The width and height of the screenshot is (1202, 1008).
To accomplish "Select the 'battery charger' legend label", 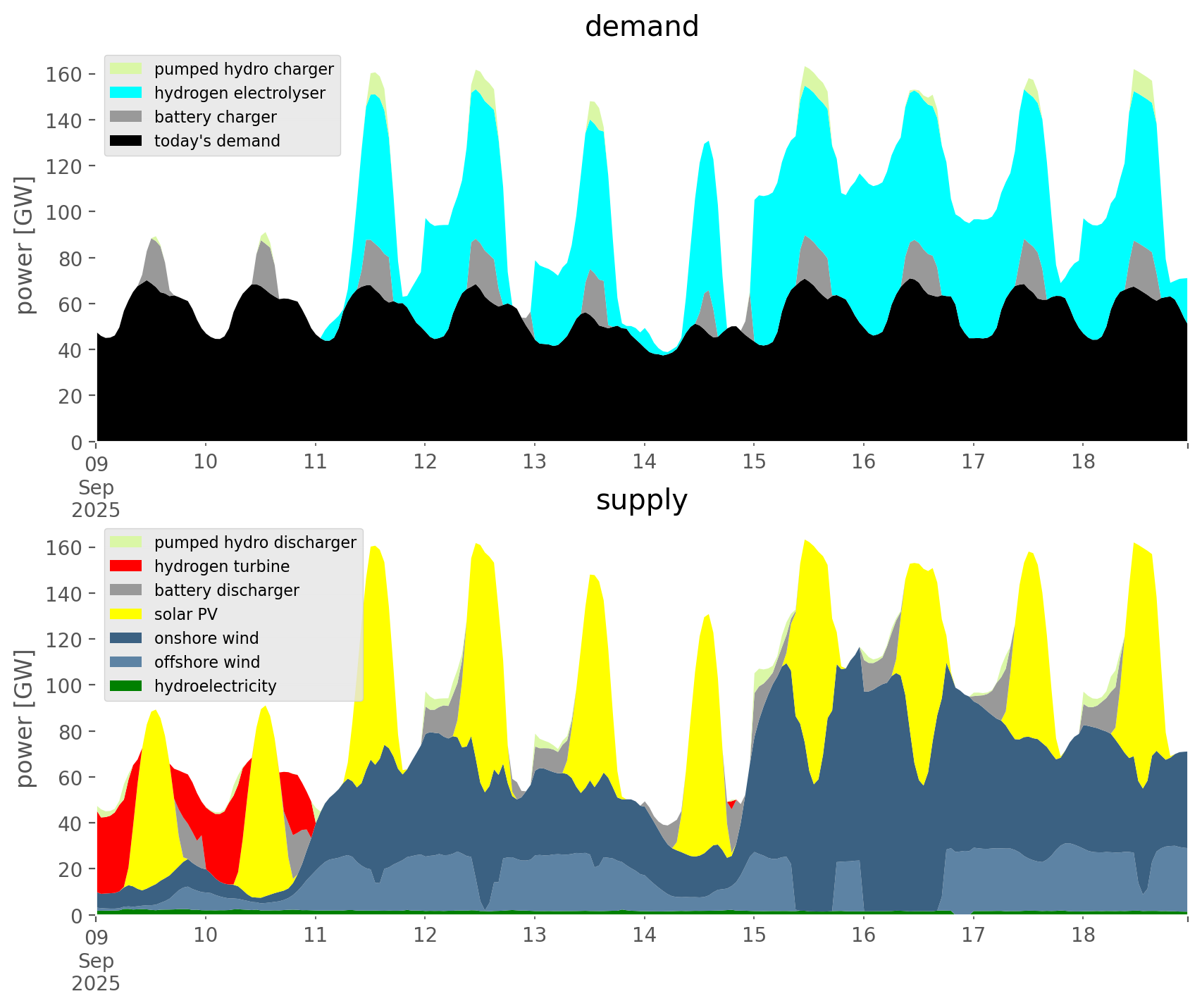I will point(215,117).
